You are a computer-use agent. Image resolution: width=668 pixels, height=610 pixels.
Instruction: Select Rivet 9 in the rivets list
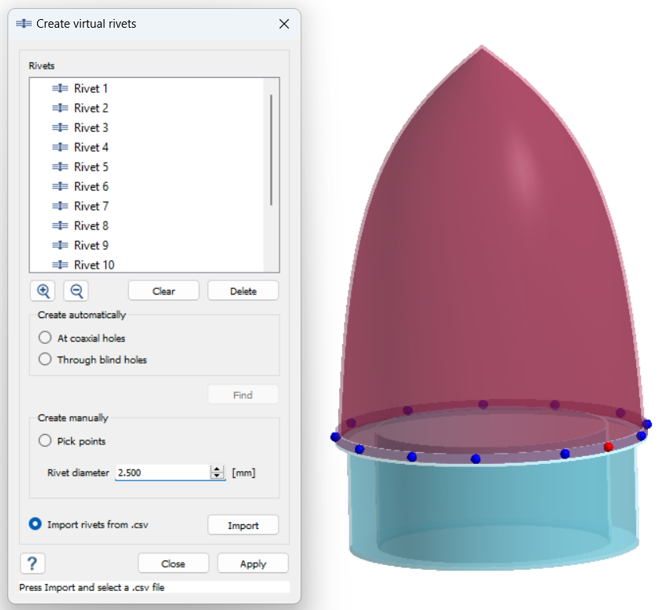click(91, 245)
